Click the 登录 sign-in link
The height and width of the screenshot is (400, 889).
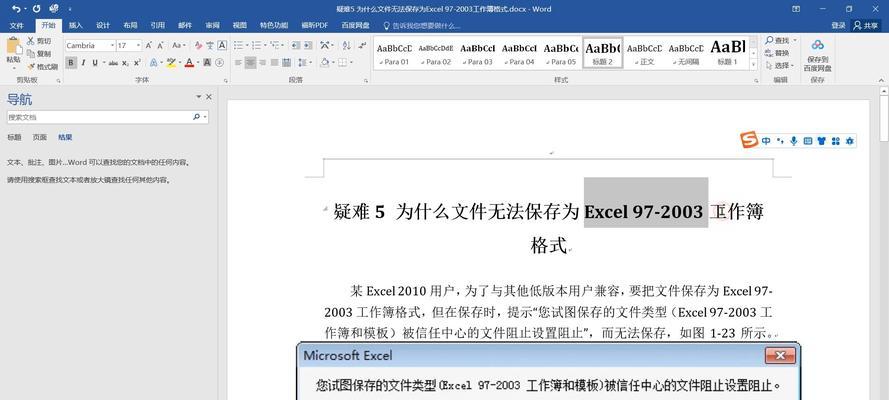click(839, 25)
